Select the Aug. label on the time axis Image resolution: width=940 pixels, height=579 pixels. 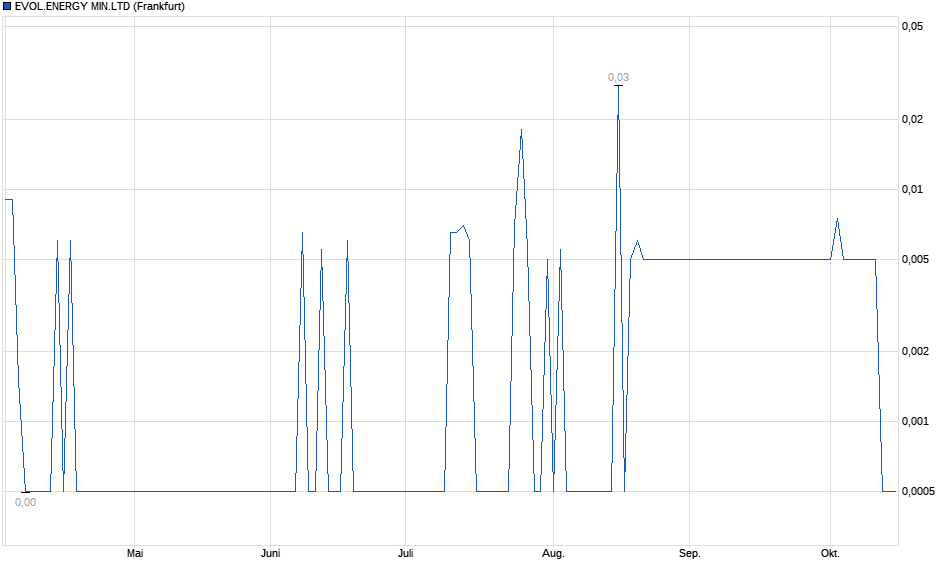click(x=553, y=553)
